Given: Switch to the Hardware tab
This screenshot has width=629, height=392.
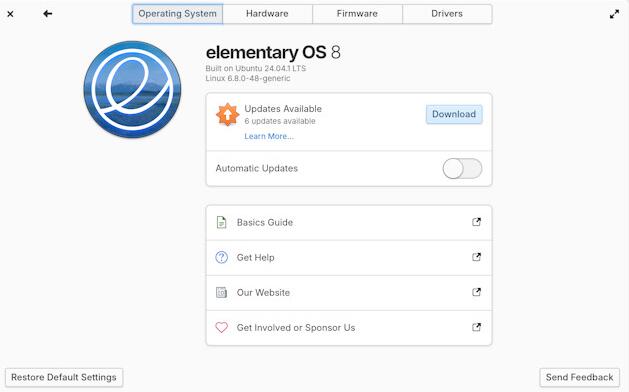Looking at the screenshot, I should [x=267, y=14].
